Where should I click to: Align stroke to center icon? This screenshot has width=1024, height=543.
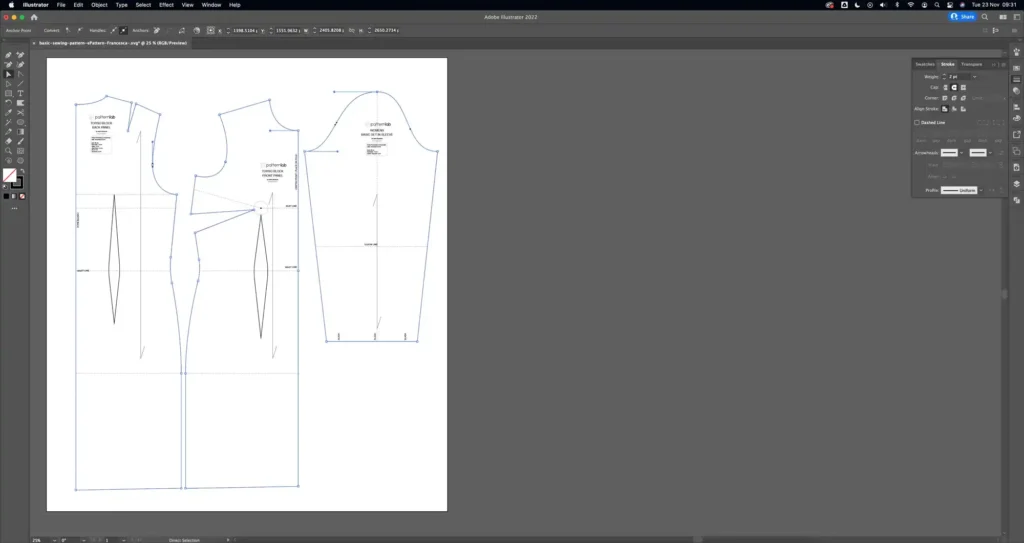click(x=944, y=109)
